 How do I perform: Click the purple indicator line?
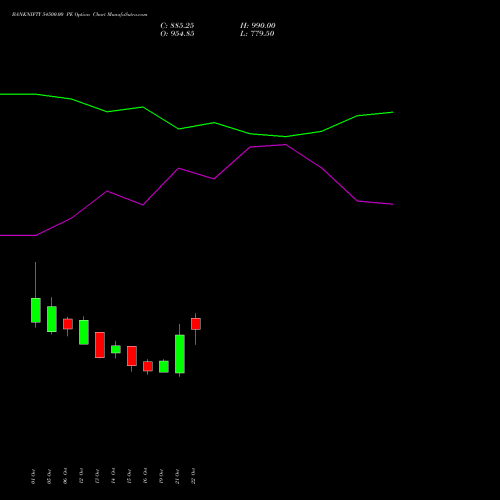point(214,179)
